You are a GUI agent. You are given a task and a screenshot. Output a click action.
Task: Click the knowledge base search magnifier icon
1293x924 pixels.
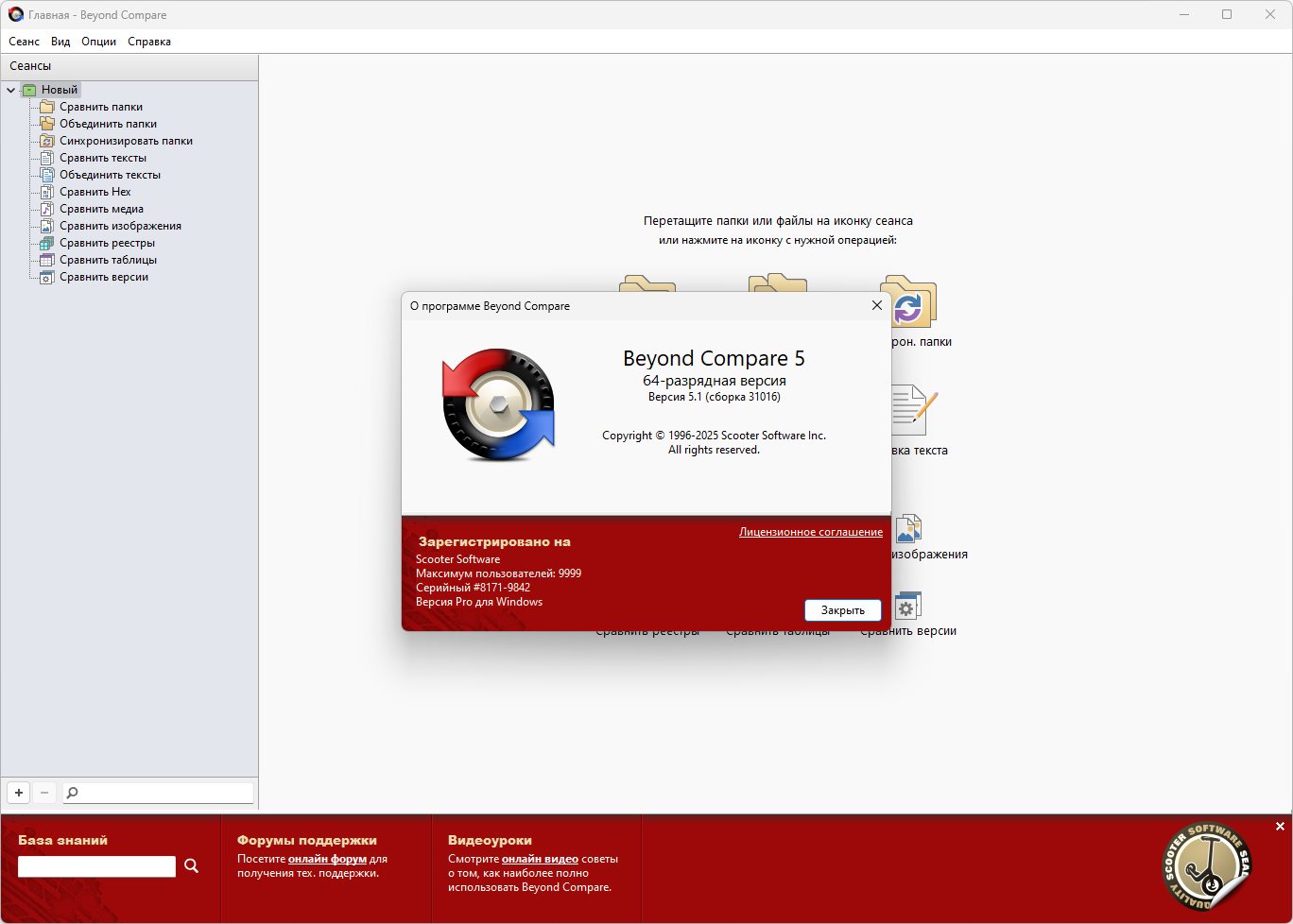click(x=192, y=865)
